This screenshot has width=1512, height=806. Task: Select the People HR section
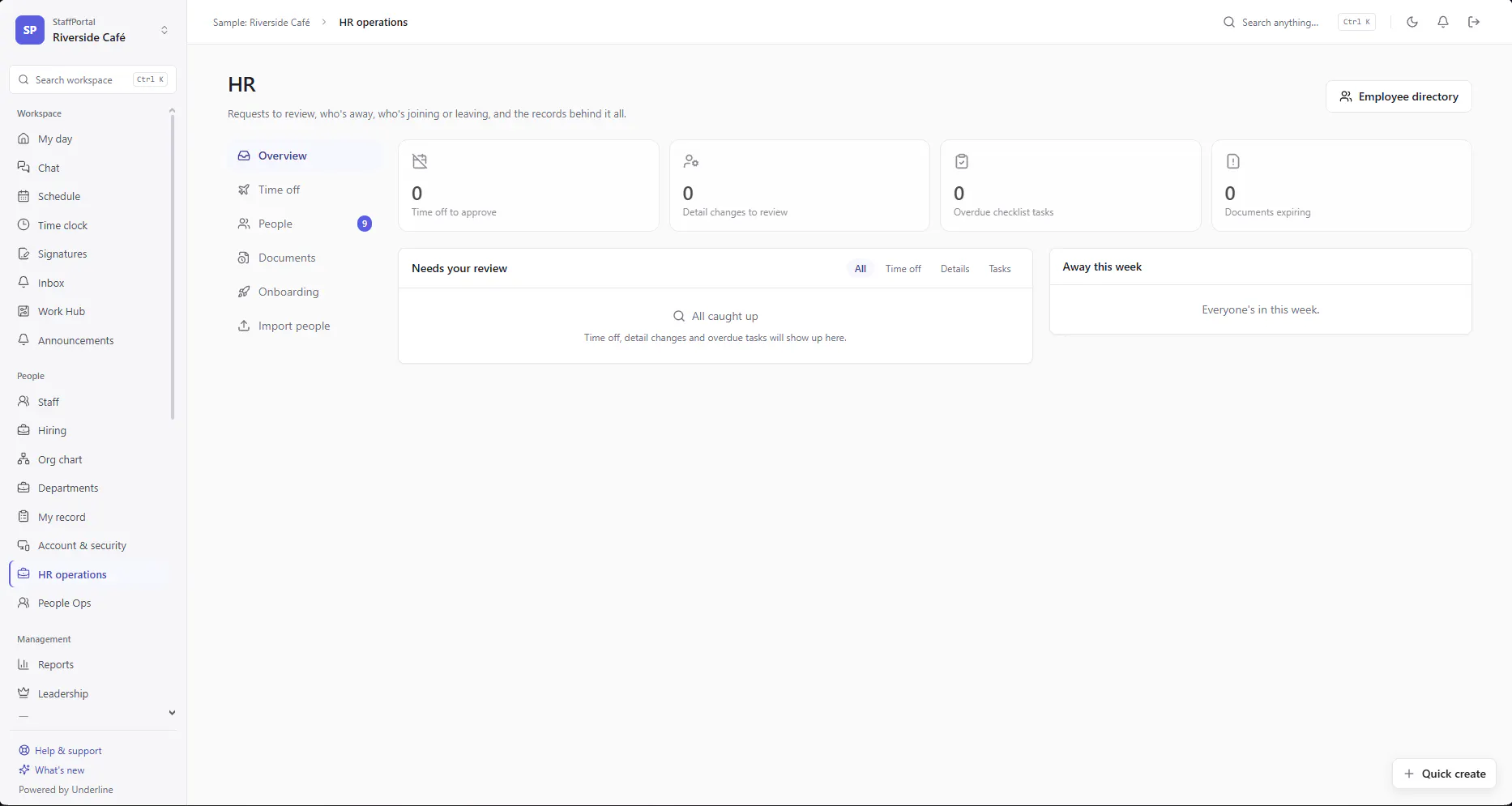pos(305,224)
